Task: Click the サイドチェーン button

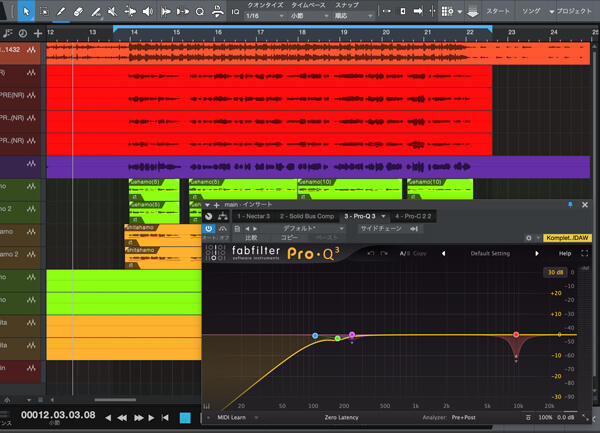Action: tap(381, 228)
